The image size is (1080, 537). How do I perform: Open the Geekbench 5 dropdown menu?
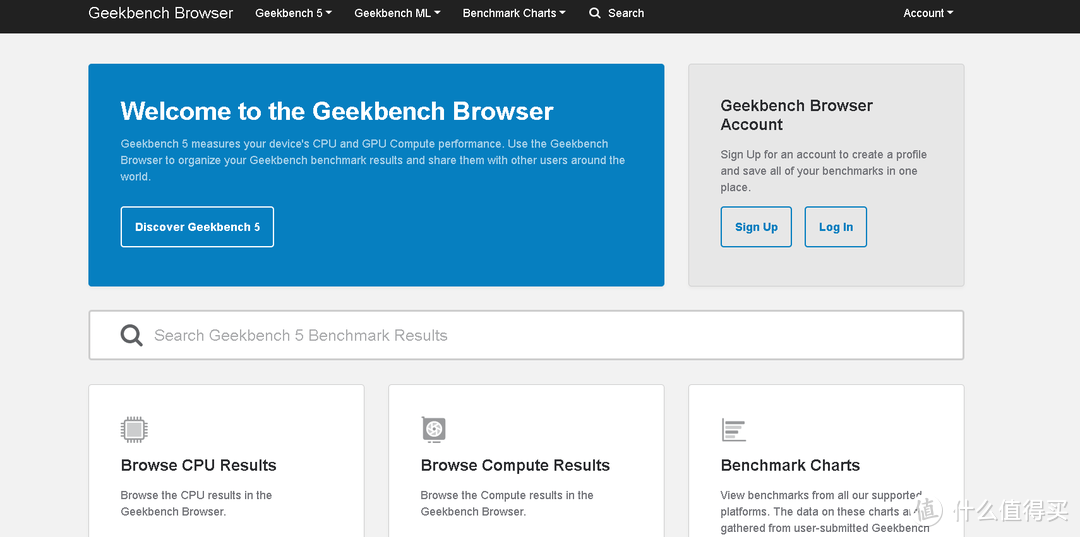(x=293, y=13)
